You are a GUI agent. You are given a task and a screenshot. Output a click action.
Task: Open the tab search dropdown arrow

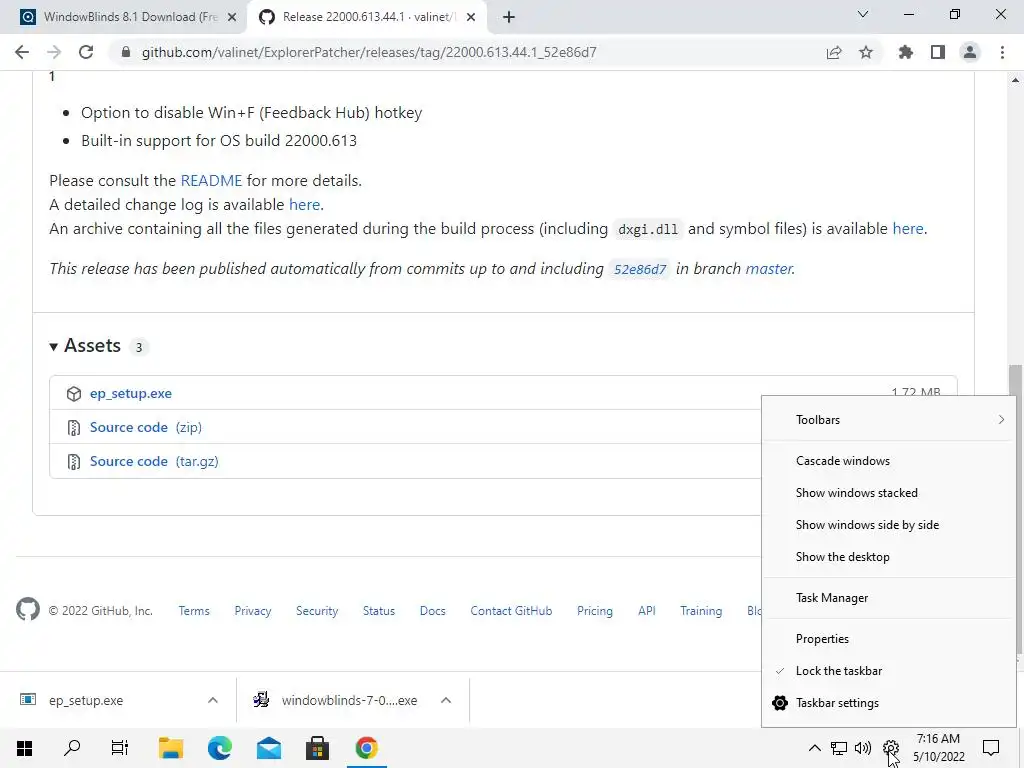pos(863,14)
